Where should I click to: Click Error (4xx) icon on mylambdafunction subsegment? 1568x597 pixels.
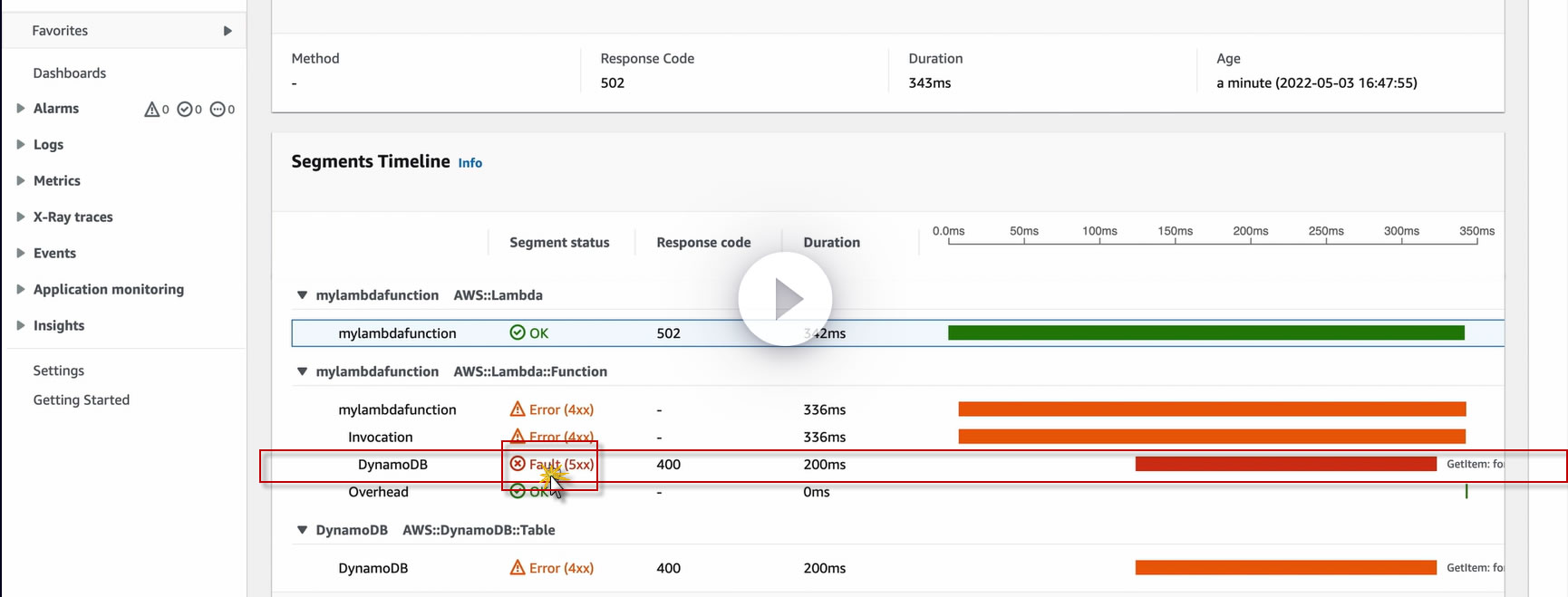(518, 409)
